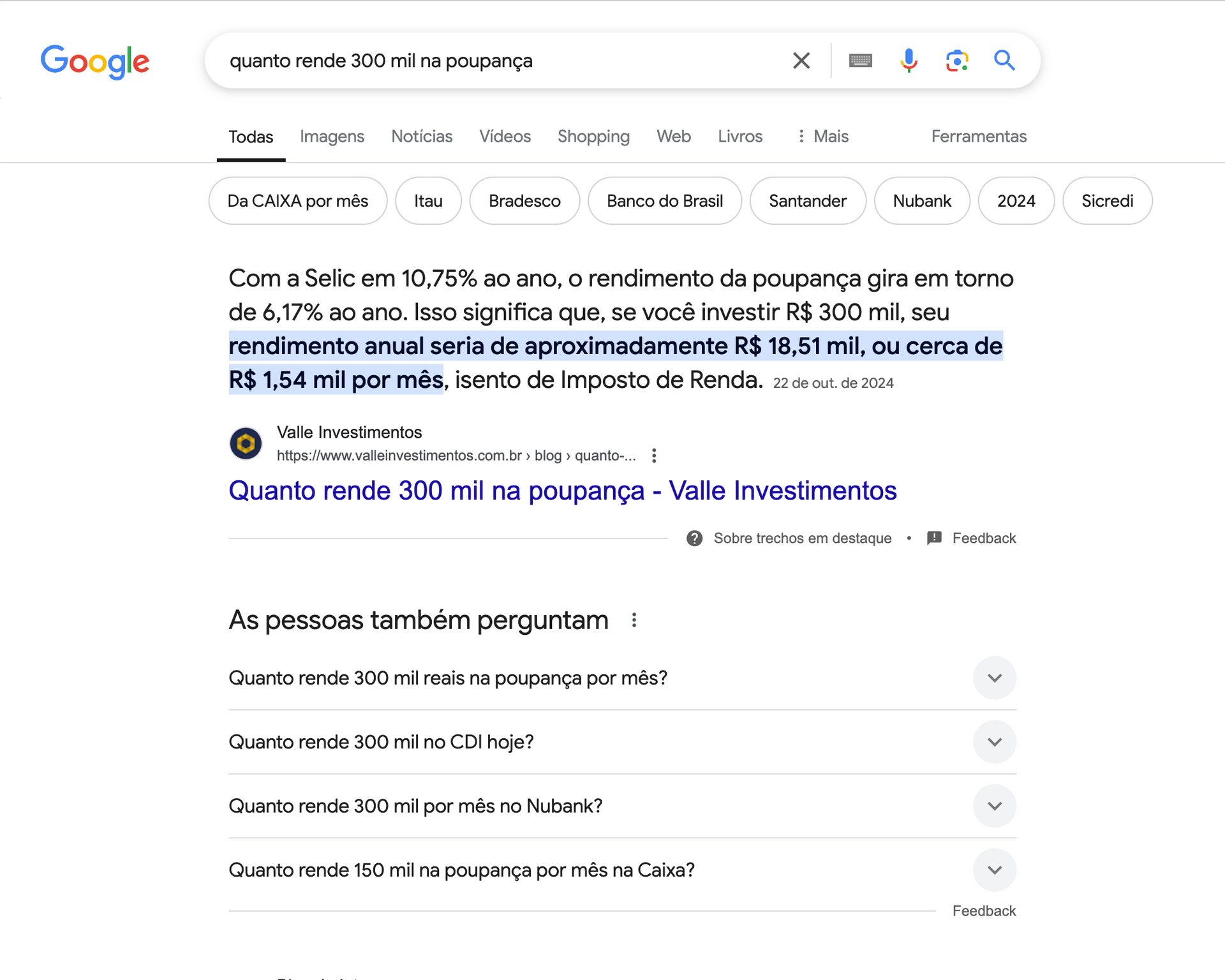Switch to the Notícias tab
1225x980 pixels.
pyautogui.click(x=422, y=137)
